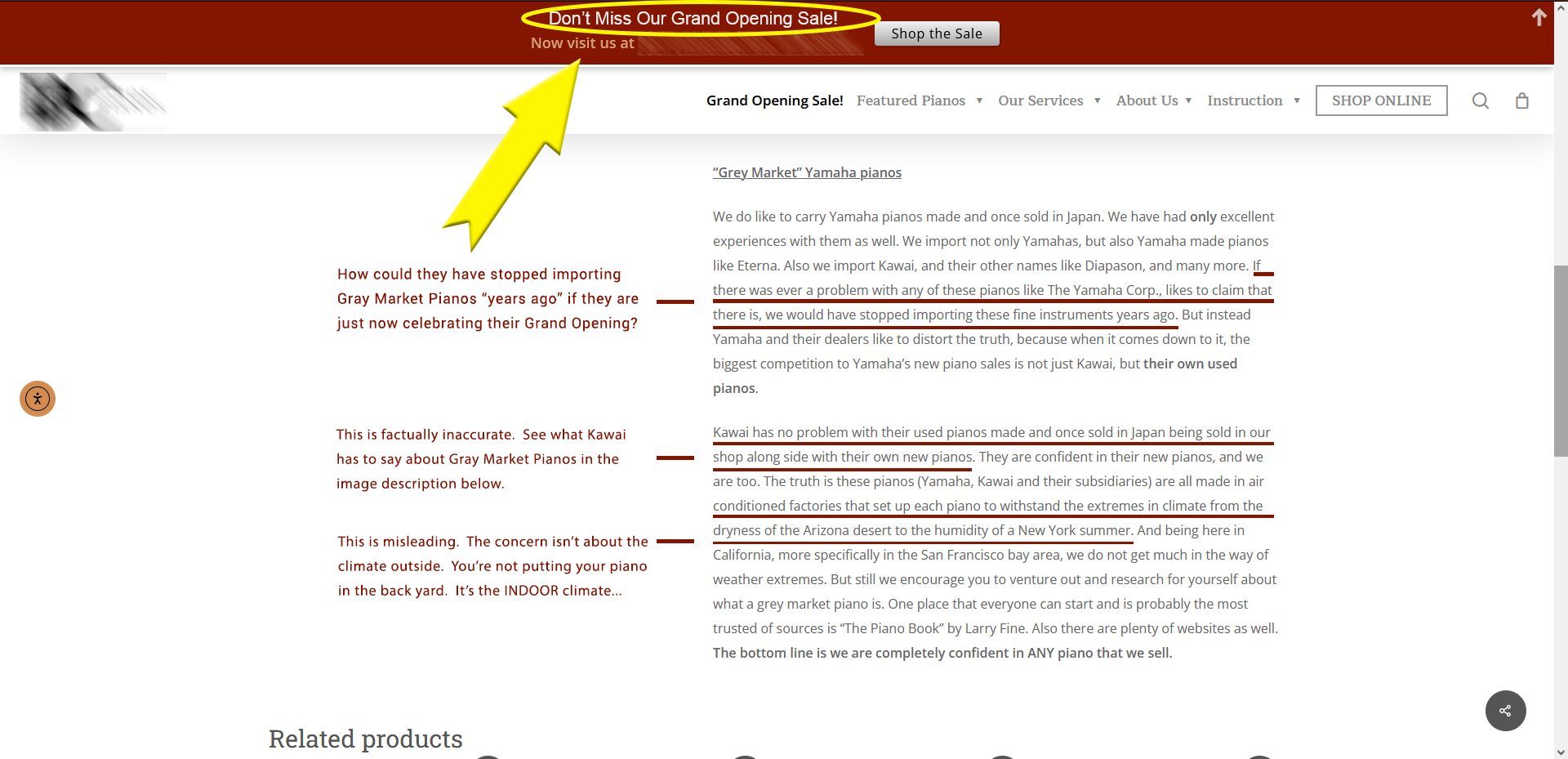
Task: Click the Related products heading
Action: [366, 739]
